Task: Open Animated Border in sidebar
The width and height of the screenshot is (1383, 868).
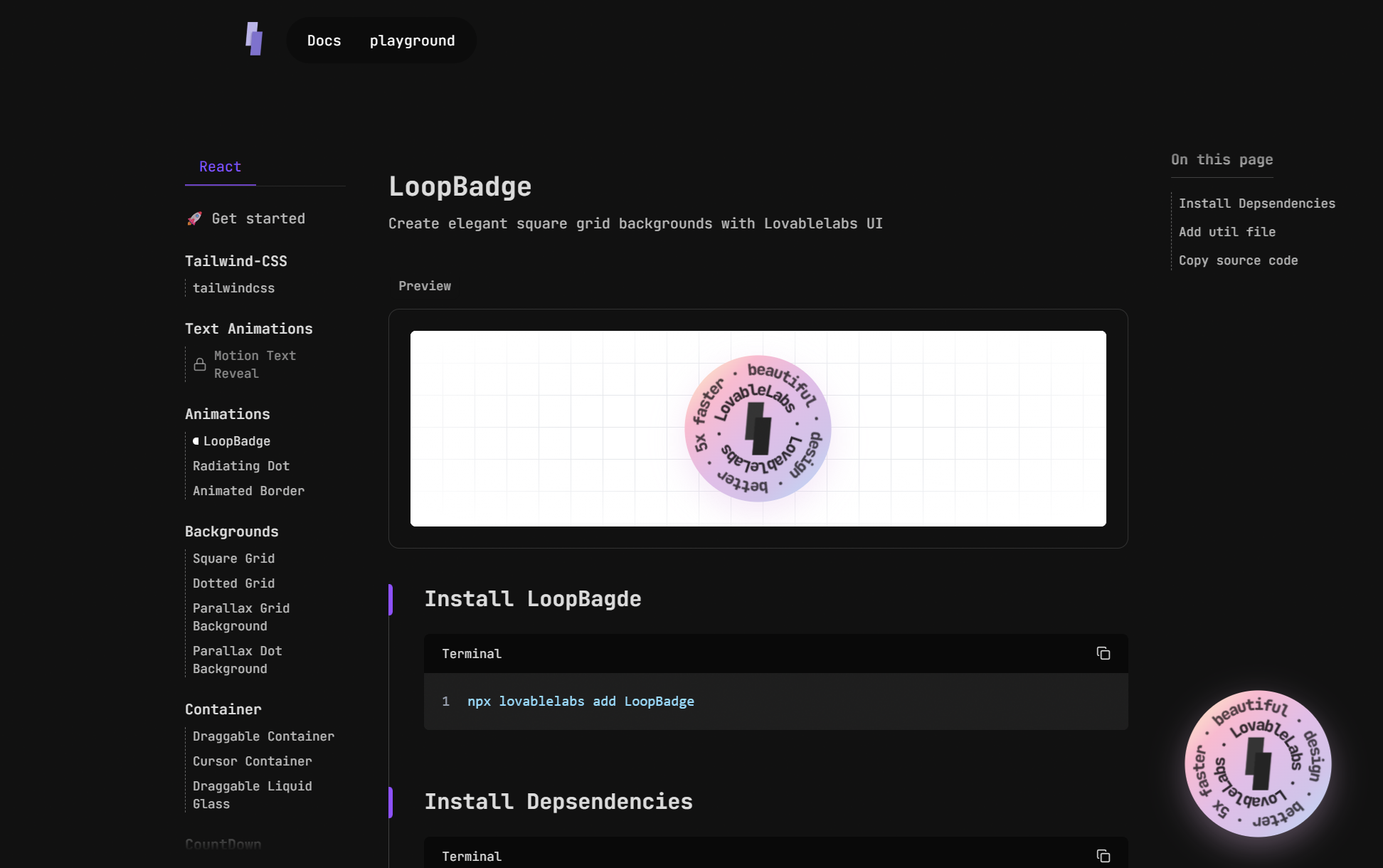Action: 248,491
